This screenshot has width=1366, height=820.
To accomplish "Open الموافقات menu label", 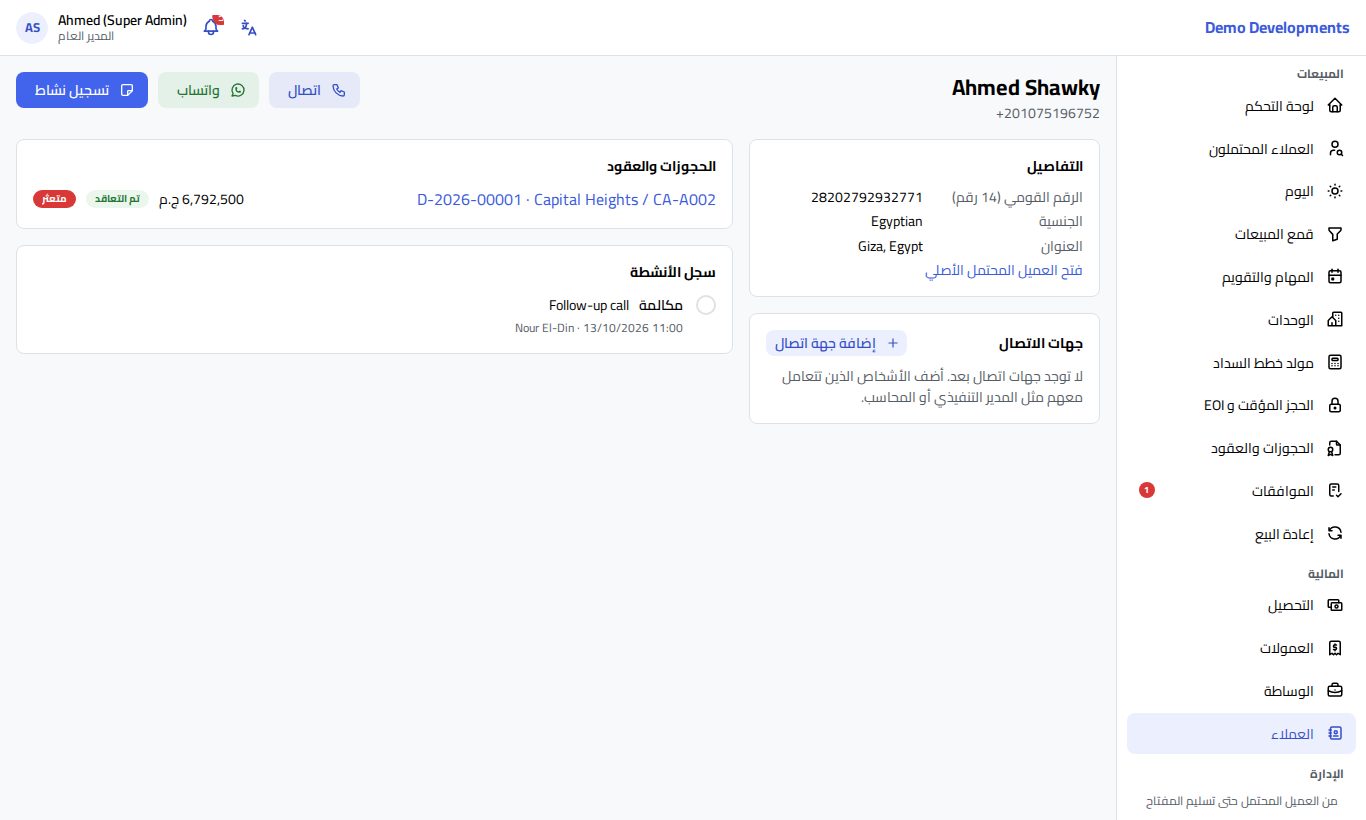I will pyautogui.click(x=1283, y=491).
